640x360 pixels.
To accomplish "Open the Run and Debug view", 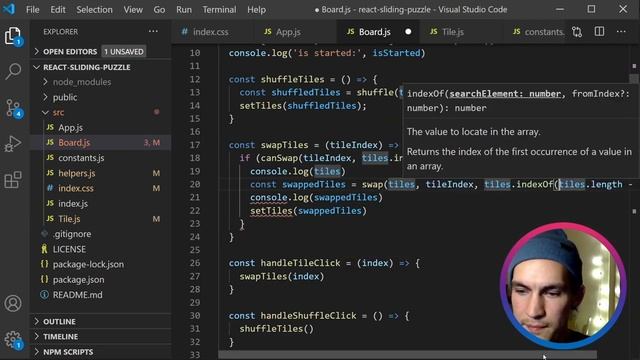I will pyautogui.click(x=13, y=144).
